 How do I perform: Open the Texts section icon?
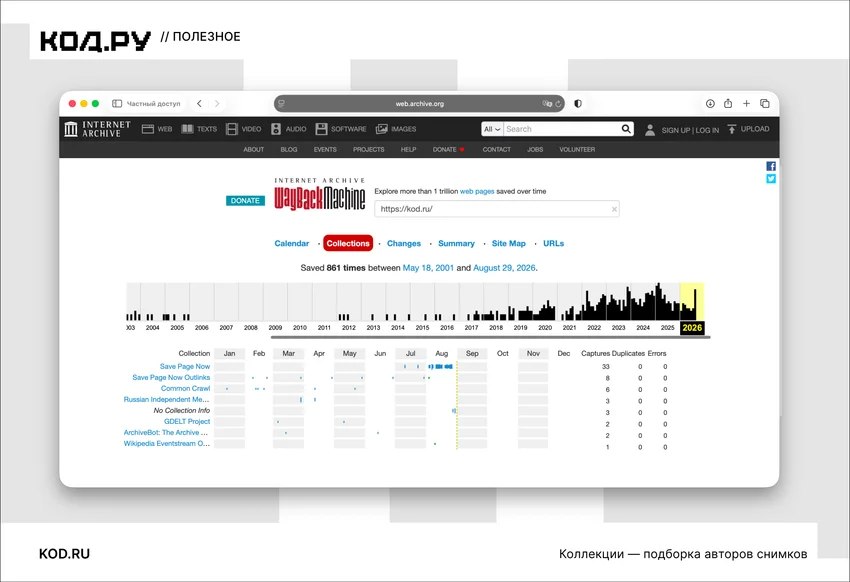click(187, 129)
